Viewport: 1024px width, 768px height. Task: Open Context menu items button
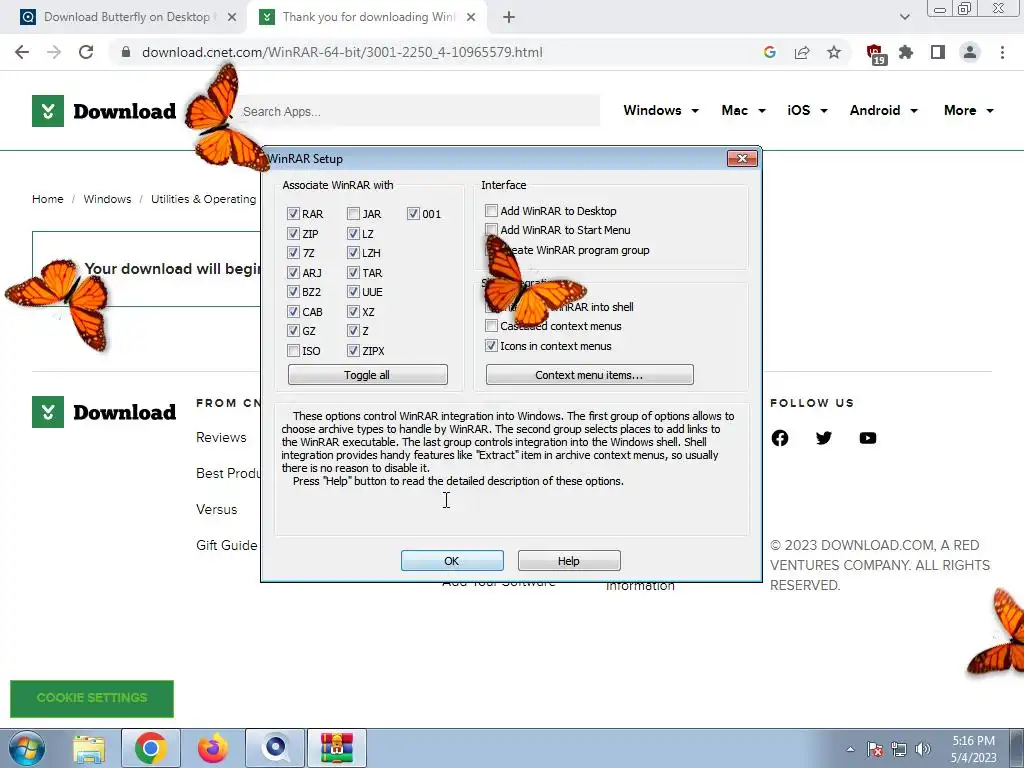tap(590, 375)
